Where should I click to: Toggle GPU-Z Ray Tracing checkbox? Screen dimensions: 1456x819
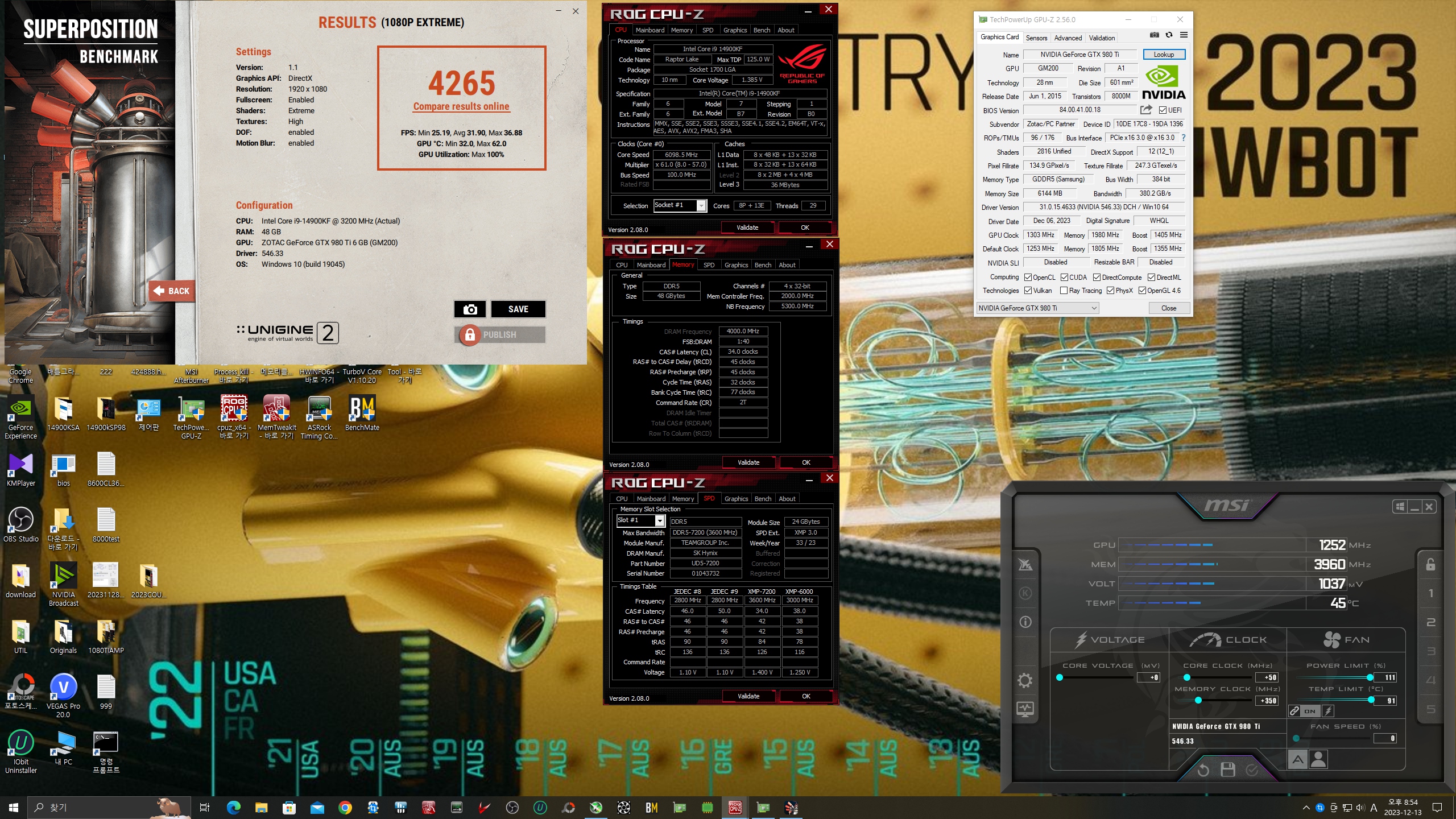pyautogui.click(x=1064, y=291)
